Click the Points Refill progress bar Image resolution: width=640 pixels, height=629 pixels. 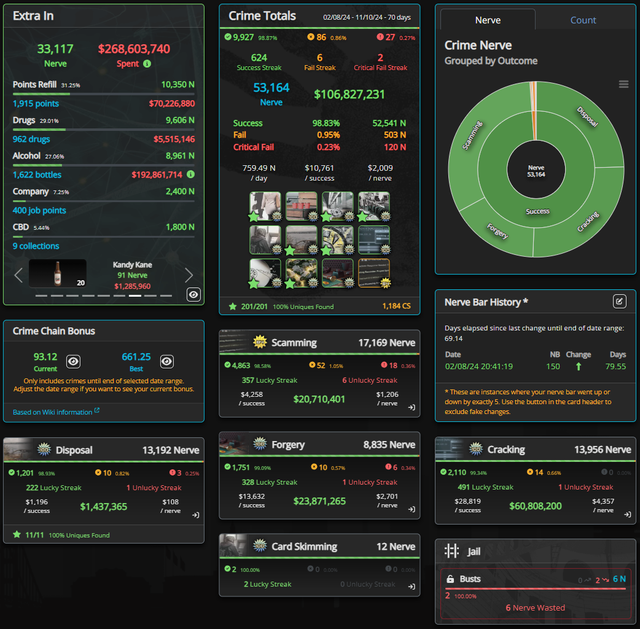(104, 94)
